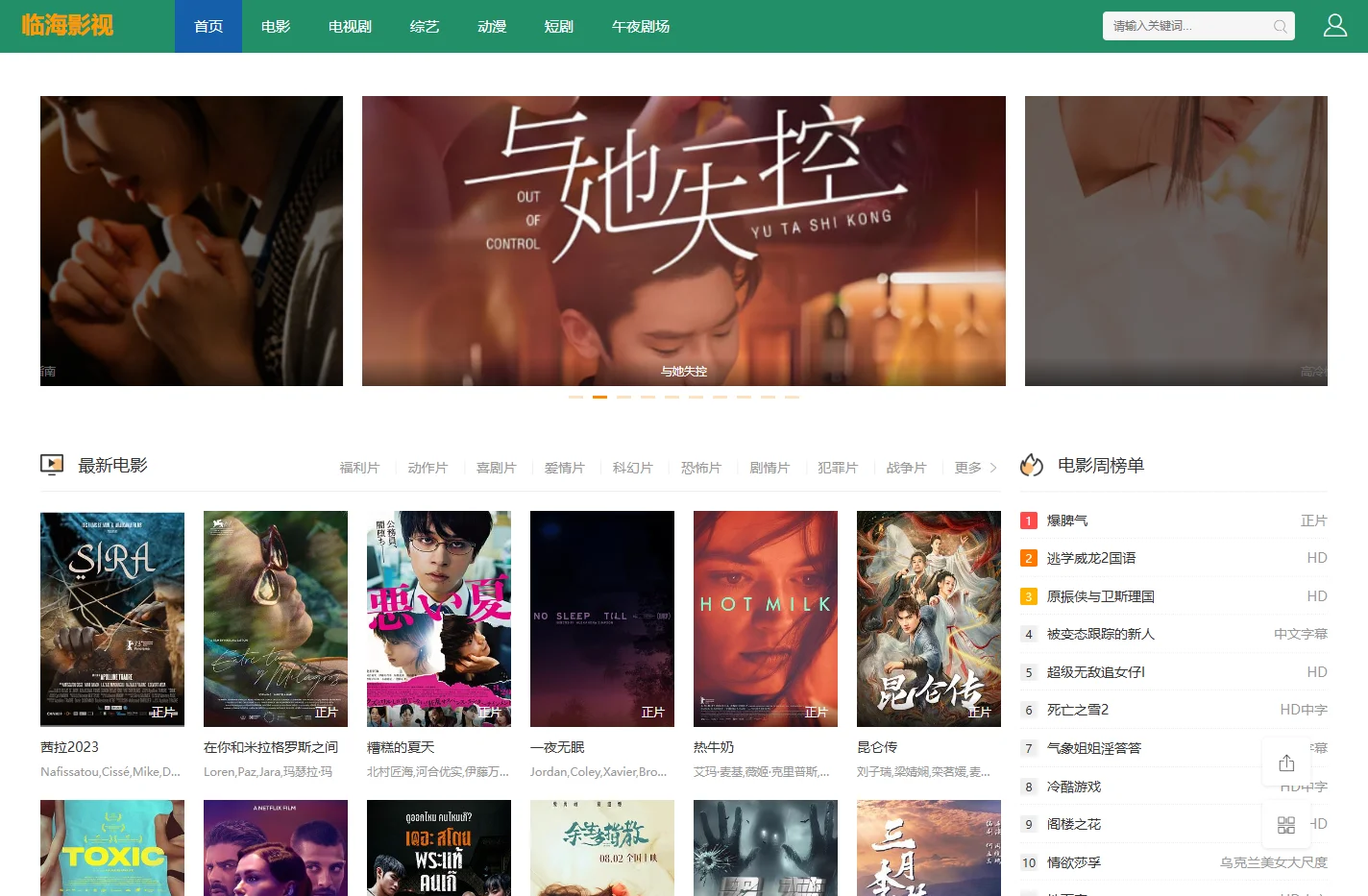
Task: Open the 短剧 navigation tab
Action: 559,26
